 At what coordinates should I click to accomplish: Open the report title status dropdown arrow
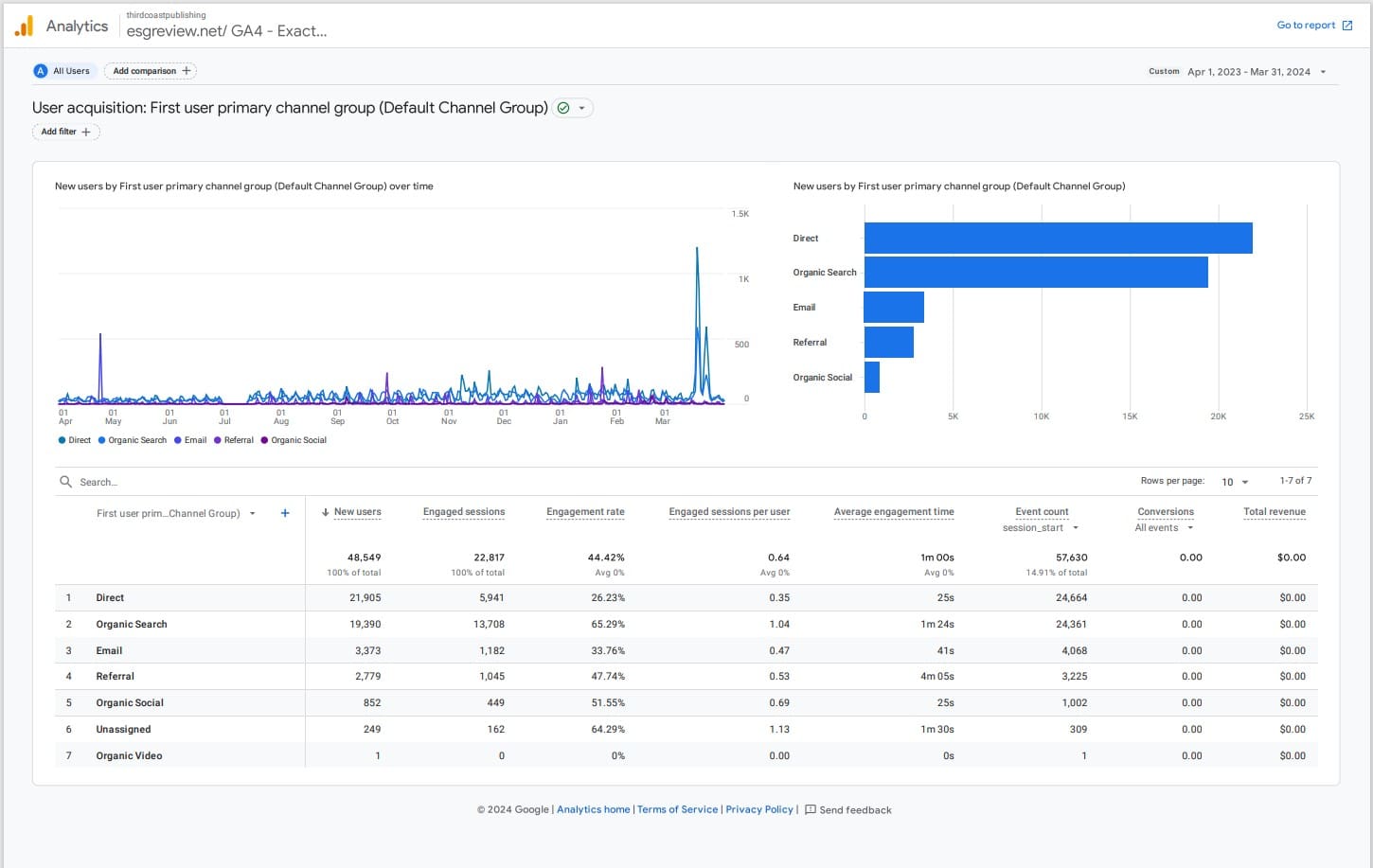(x=582, y=108)
